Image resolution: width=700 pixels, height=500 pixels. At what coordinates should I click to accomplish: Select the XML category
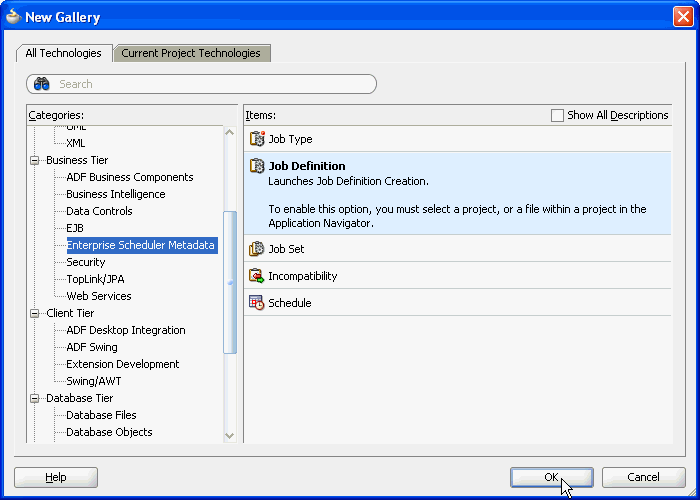point(75,143)
